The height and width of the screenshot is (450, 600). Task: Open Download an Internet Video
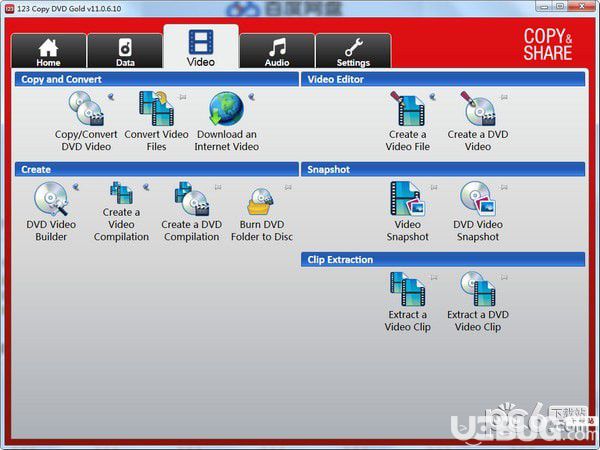[x=227, y=121]
